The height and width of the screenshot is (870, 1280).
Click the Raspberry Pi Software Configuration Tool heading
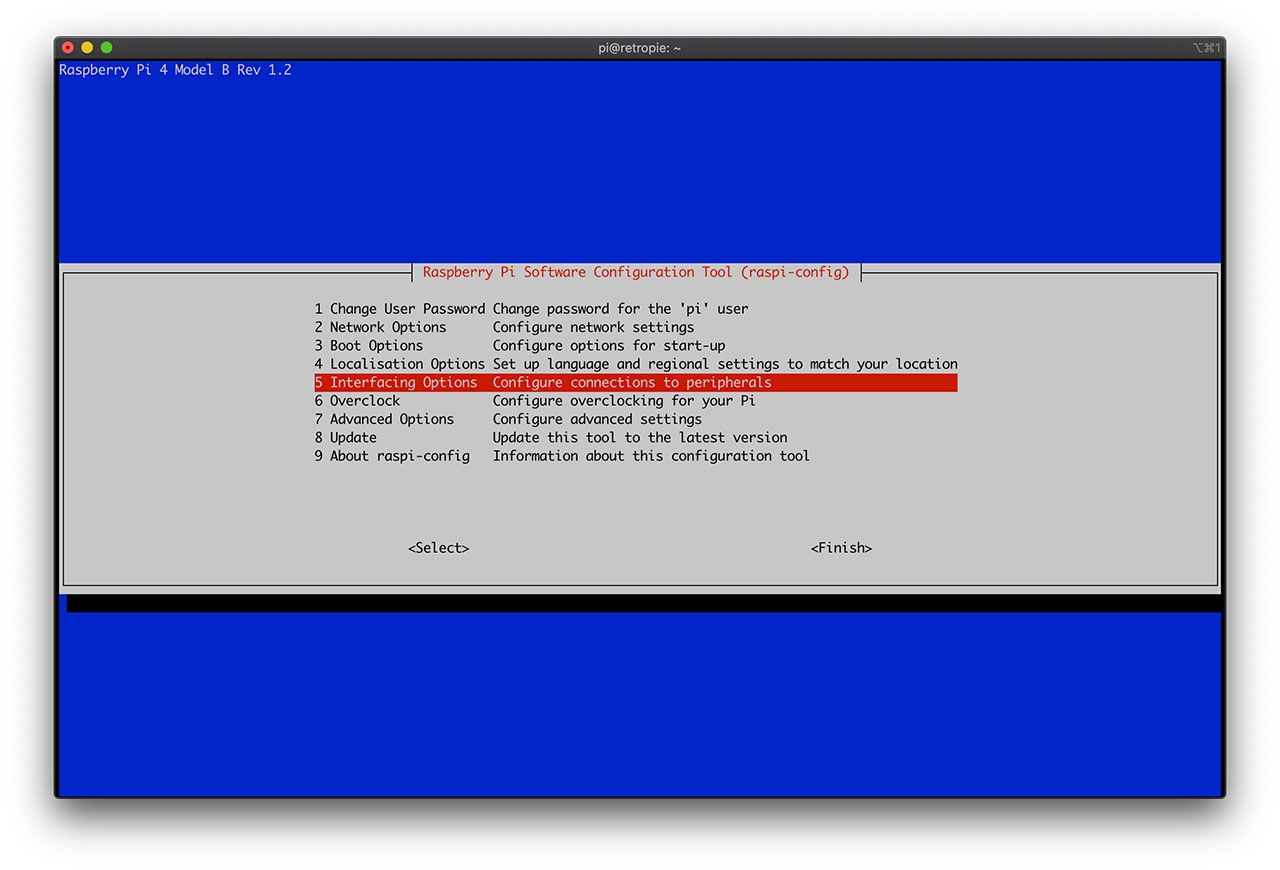coord(635,272)
